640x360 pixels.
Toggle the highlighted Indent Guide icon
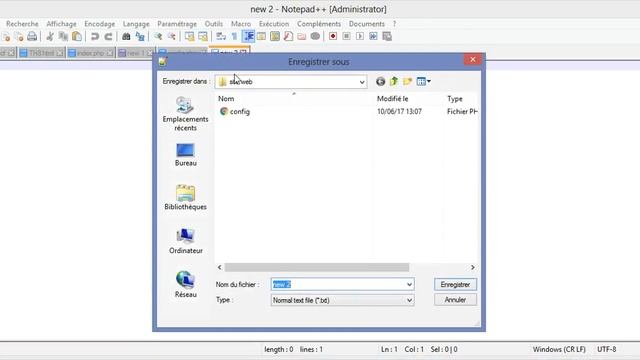pos(248,37)
